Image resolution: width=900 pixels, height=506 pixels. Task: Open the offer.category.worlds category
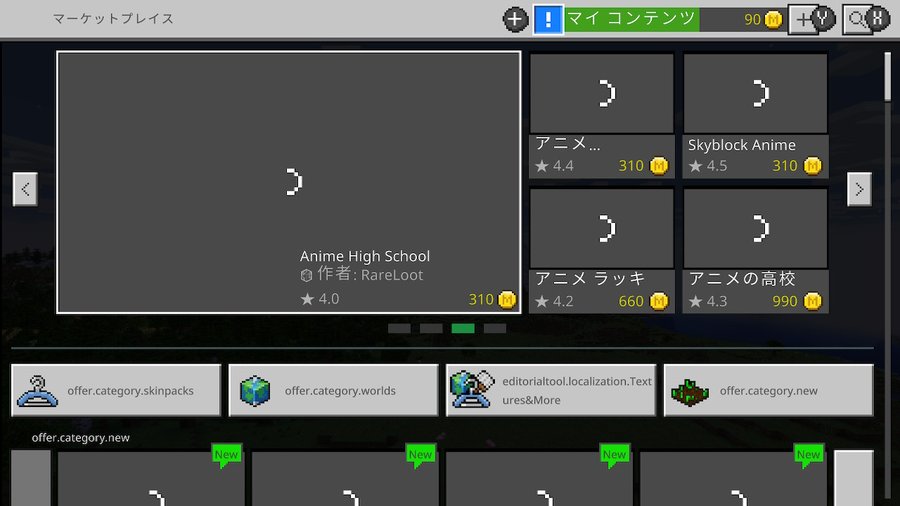333,390
